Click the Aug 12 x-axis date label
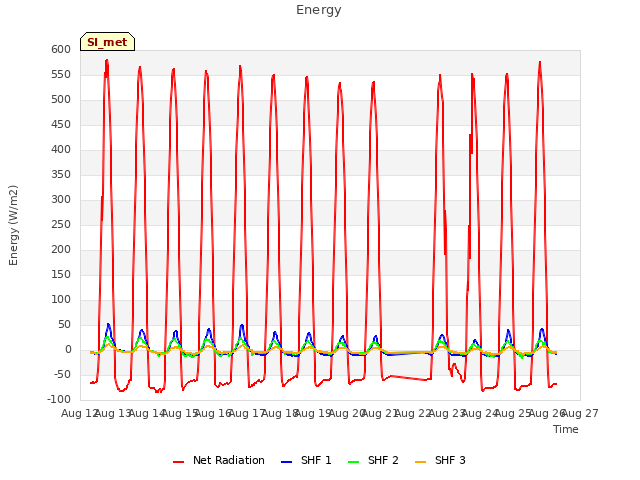 click(80, 413)
